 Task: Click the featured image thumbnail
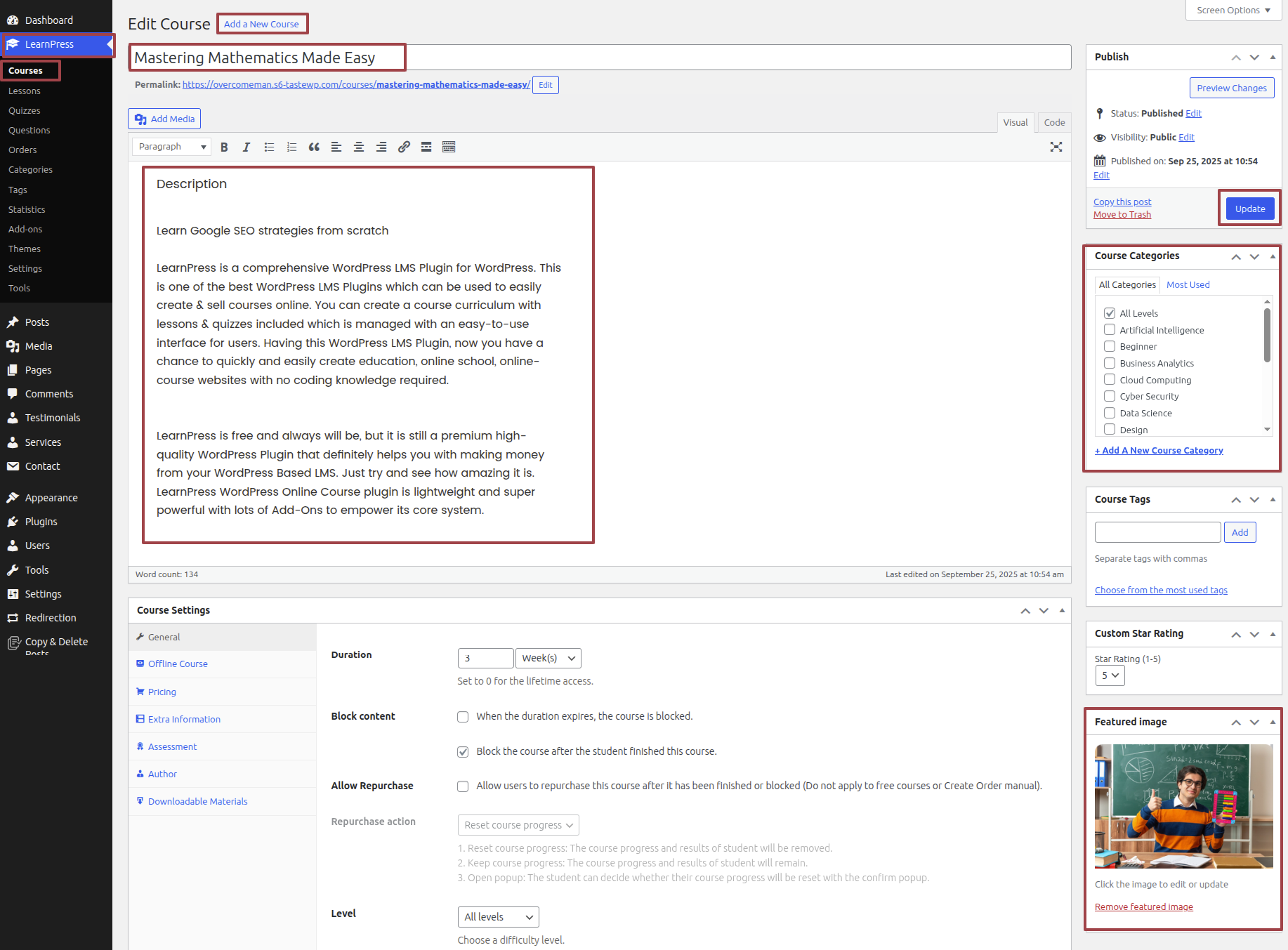coord(1183,806)
